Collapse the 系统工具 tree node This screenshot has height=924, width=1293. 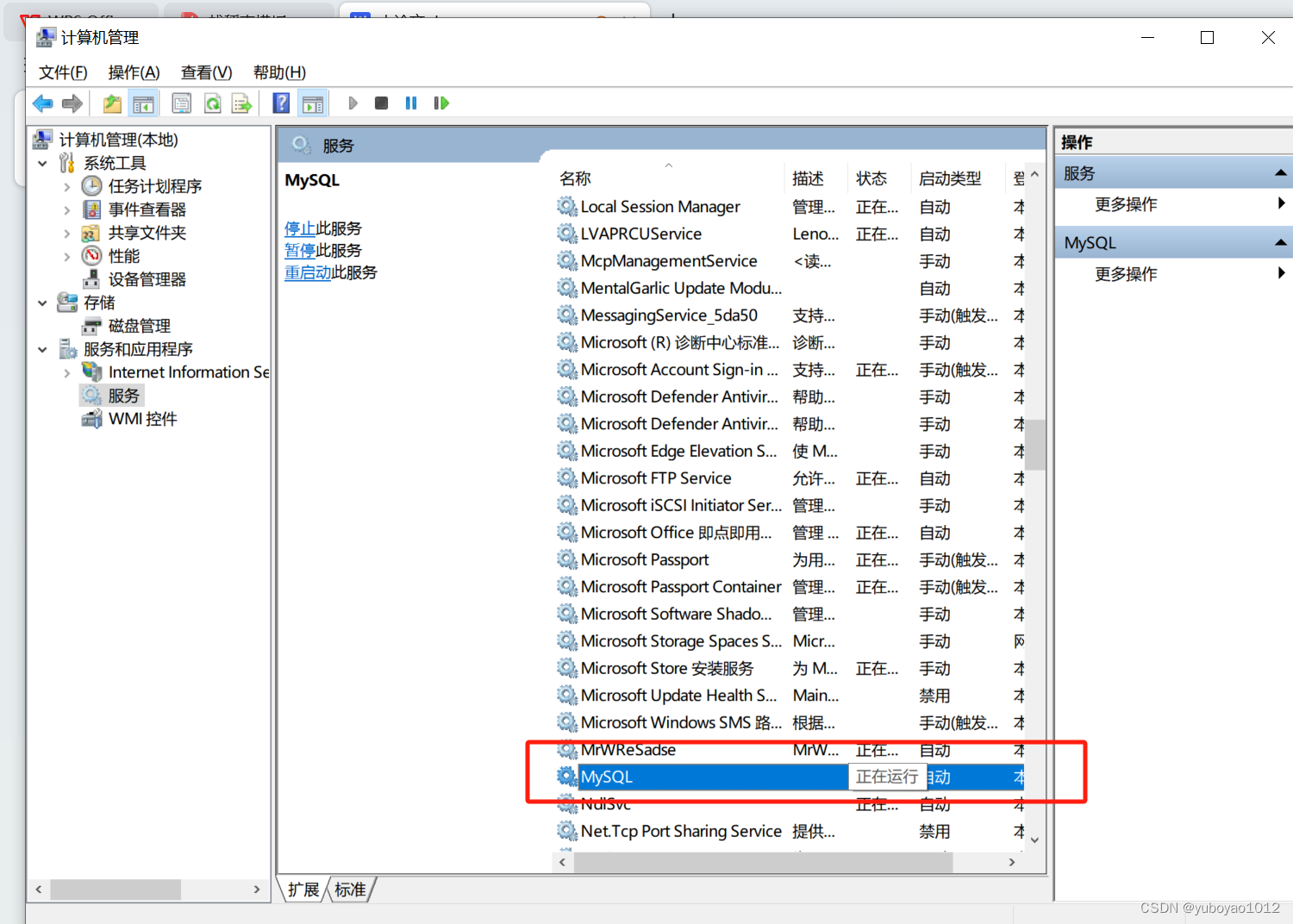[x=42, y=163]
